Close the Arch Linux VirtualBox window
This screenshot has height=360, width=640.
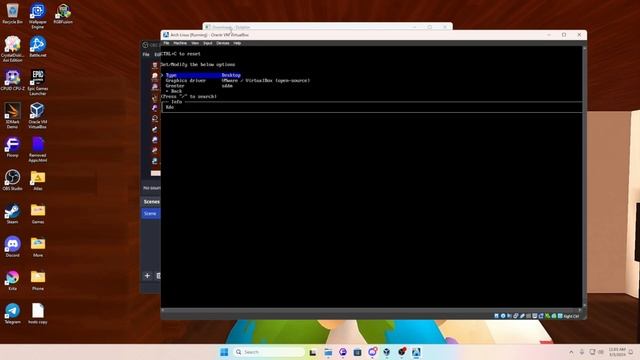coord(579,35)
